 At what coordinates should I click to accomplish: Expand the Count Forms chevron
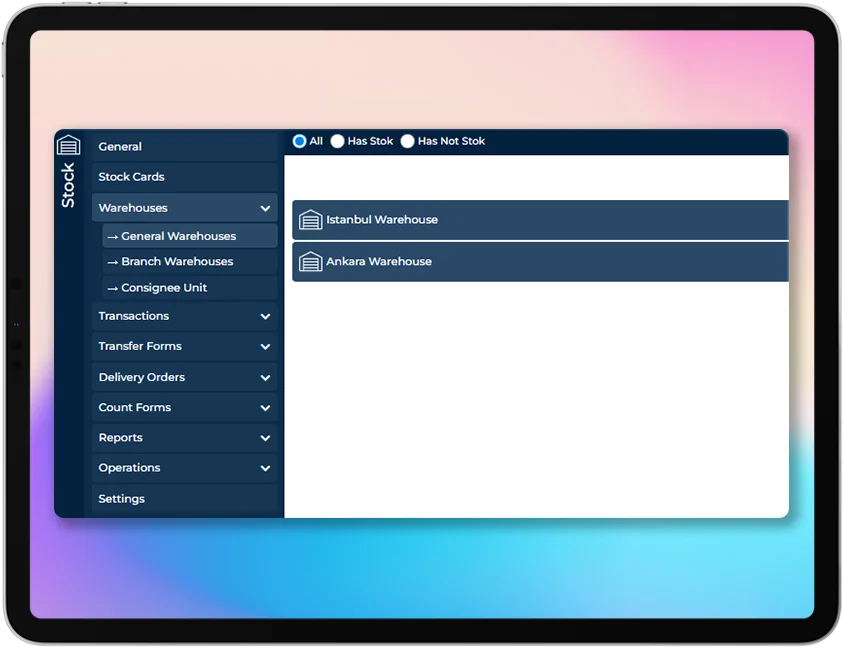click(265, 408)
